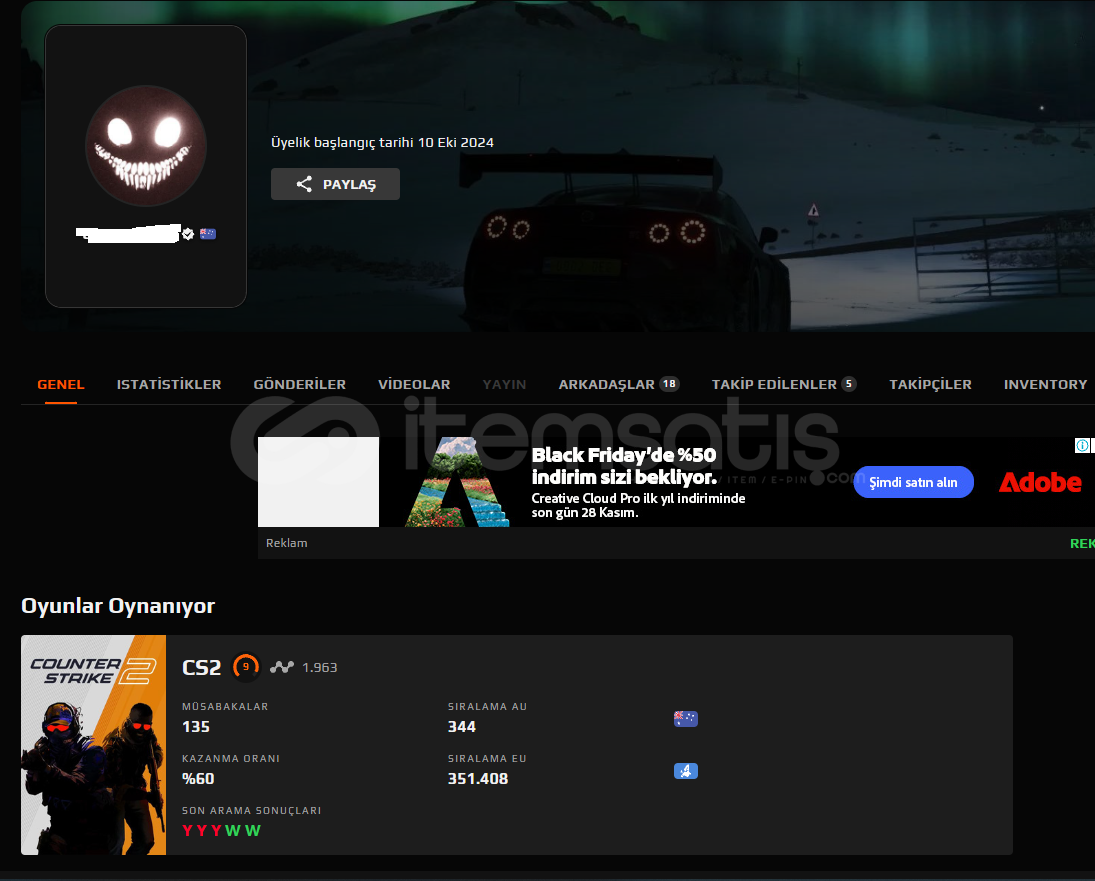This screenshot has width=1095, height=881.
Task: Click the share icon in PAYLAŞ button
Action: (304, 184)
